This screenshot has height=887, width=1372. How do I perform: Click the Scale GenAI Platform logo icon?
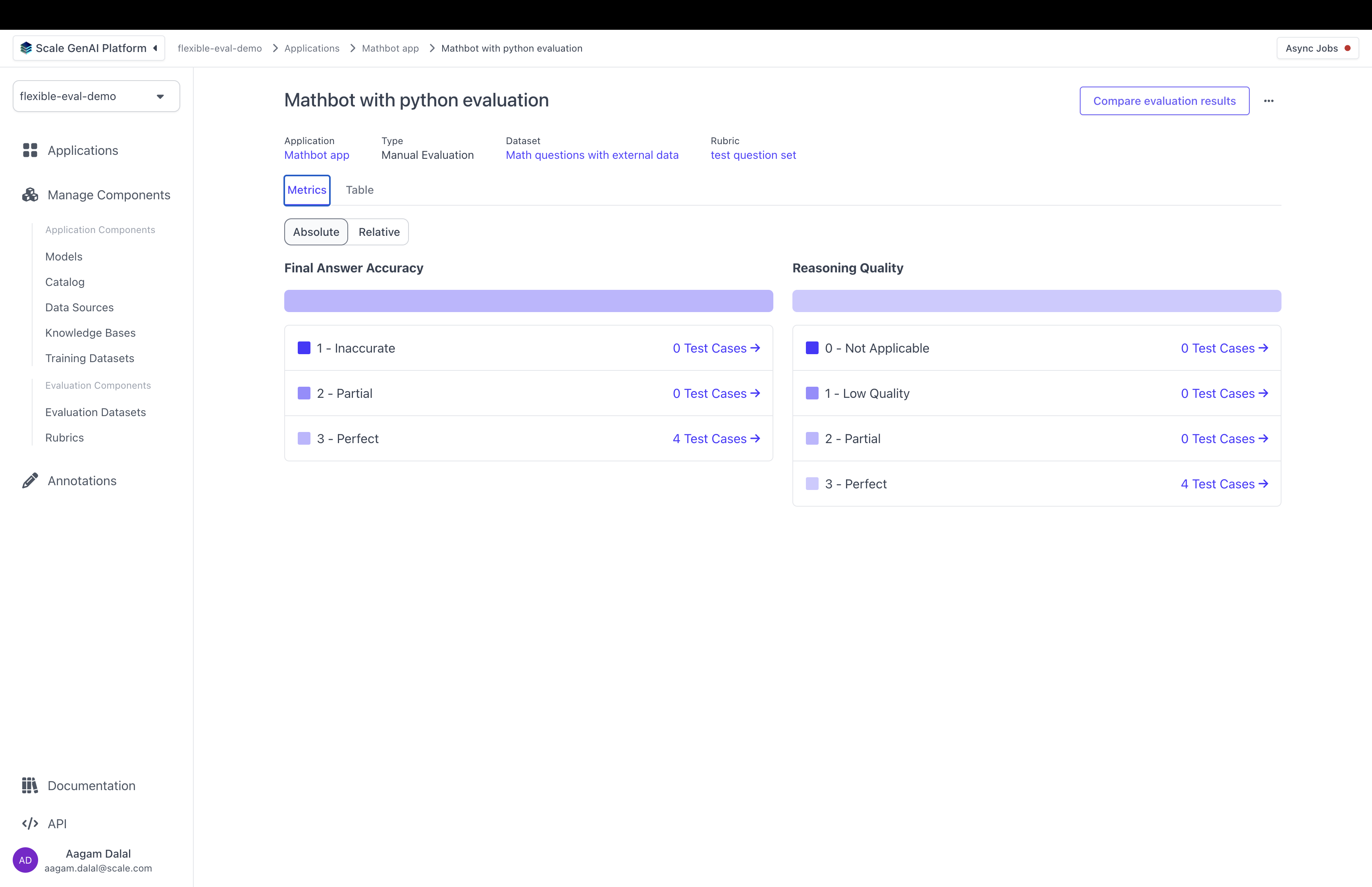point(26,48)
